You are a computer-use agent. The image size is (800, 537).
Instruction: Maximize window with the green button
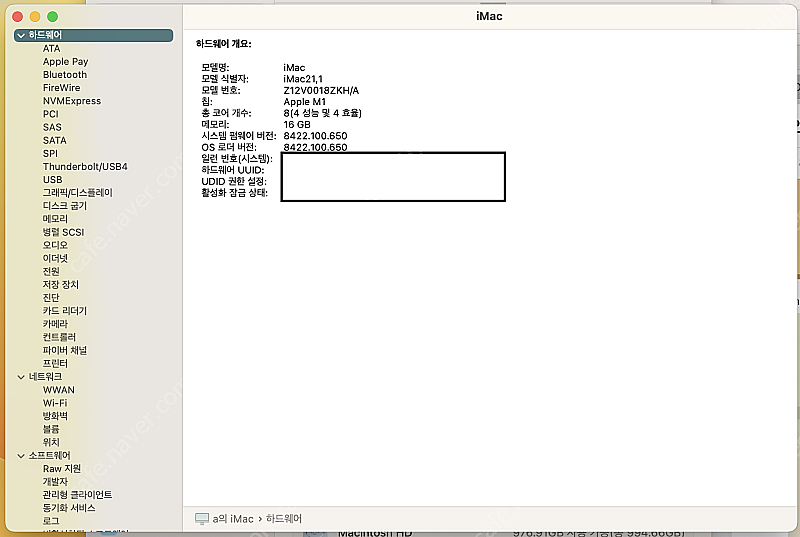(x=53, y=16)
